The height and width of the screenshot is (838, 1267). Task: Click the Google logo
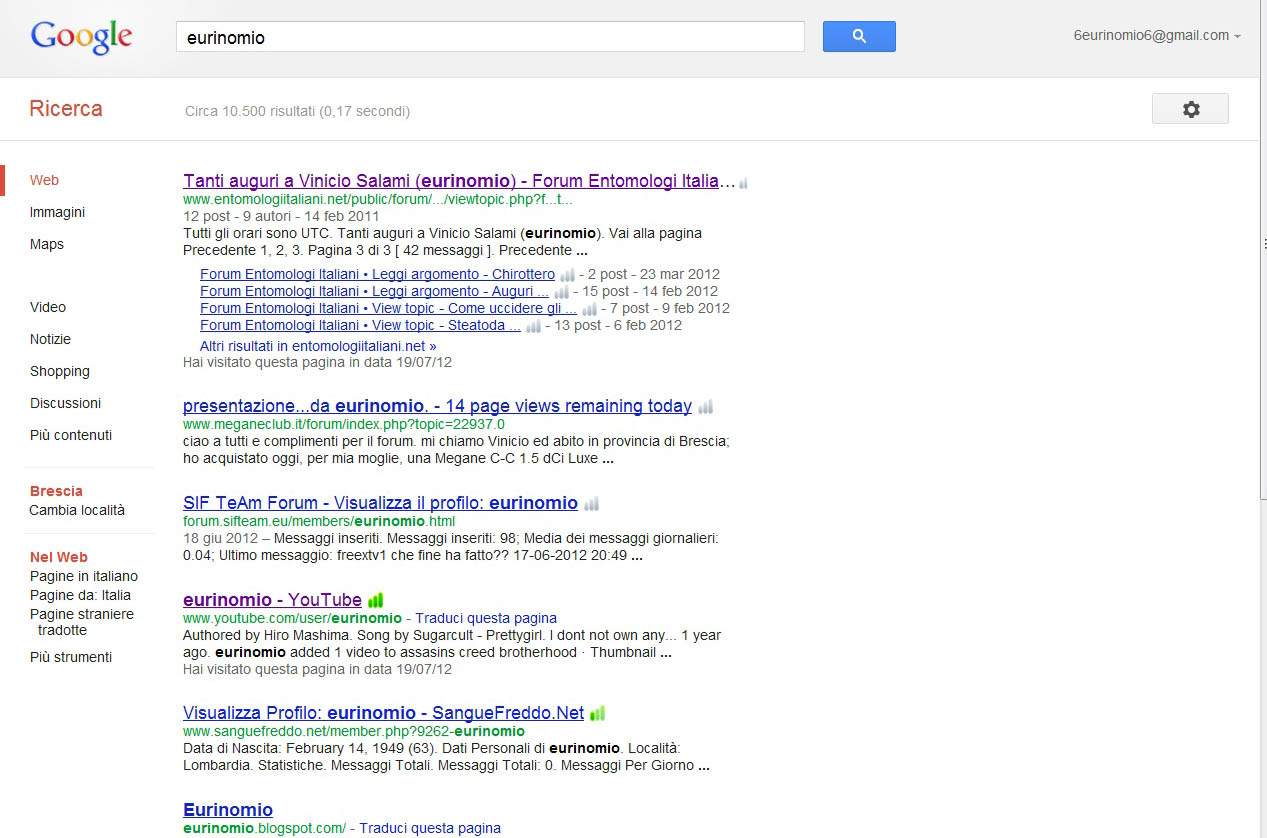[82, 37]
